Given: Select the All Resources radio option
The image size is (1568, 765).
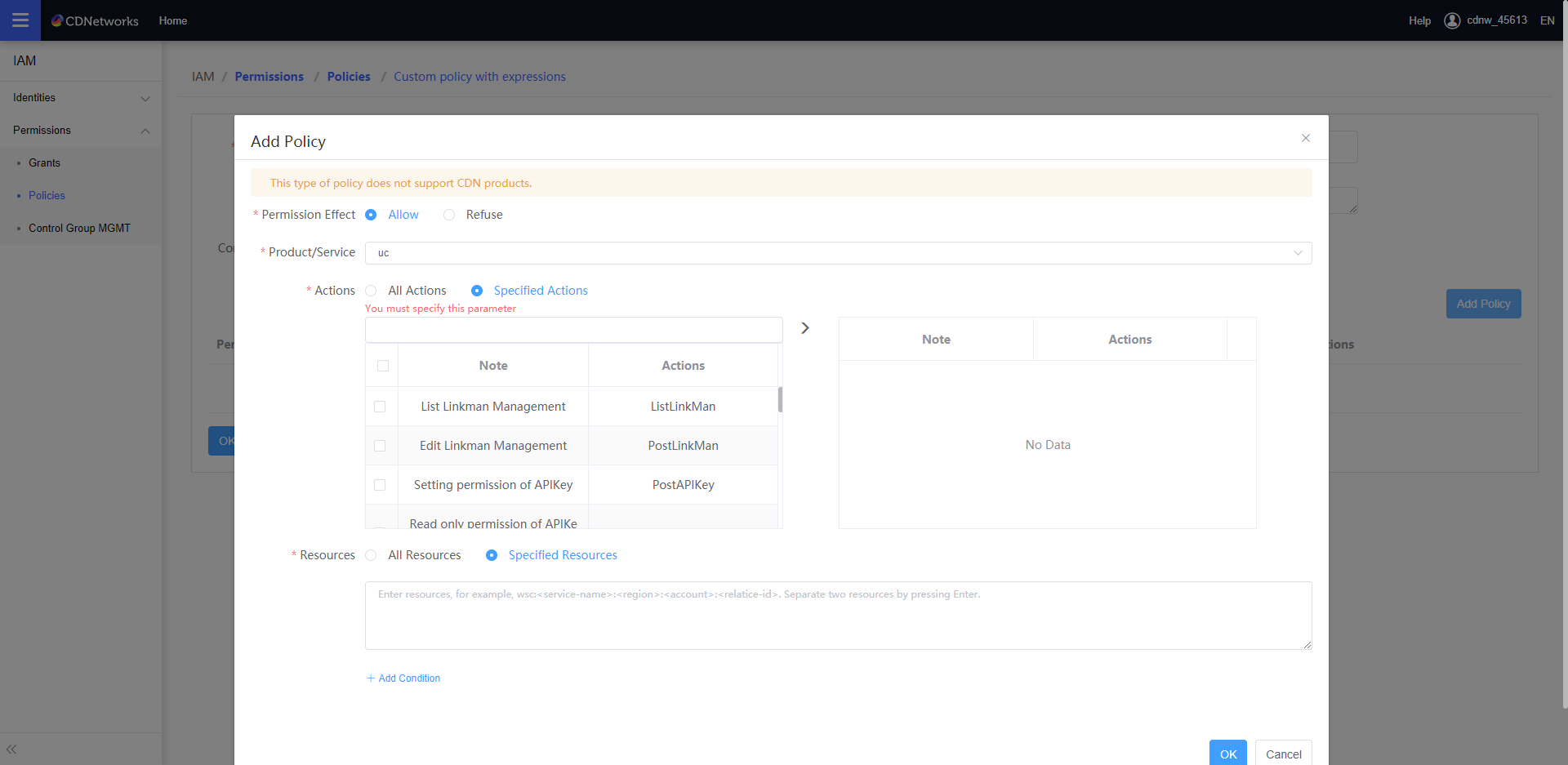Looking at the screenshot, I should point(372,555).
